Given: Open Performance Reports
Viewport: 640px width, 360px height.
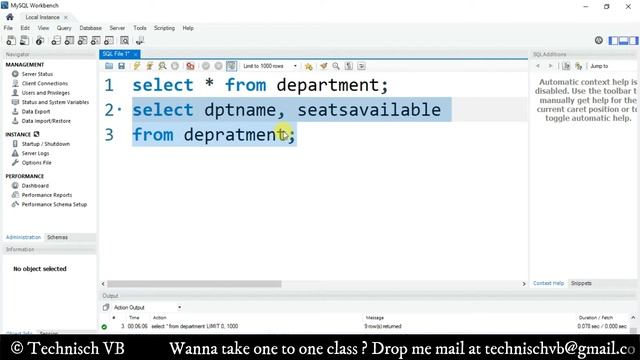Looking at the screenshot, I should pos(47,195).
